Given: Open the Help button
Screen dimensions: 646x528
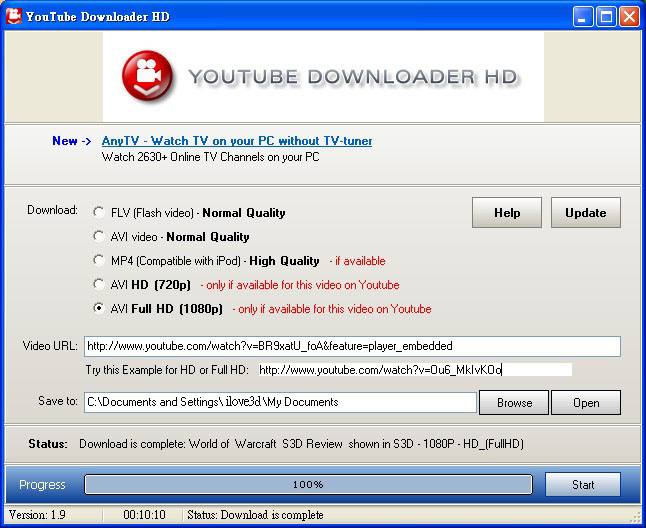Looking at the screenshot, I should [x=507, y=213].
